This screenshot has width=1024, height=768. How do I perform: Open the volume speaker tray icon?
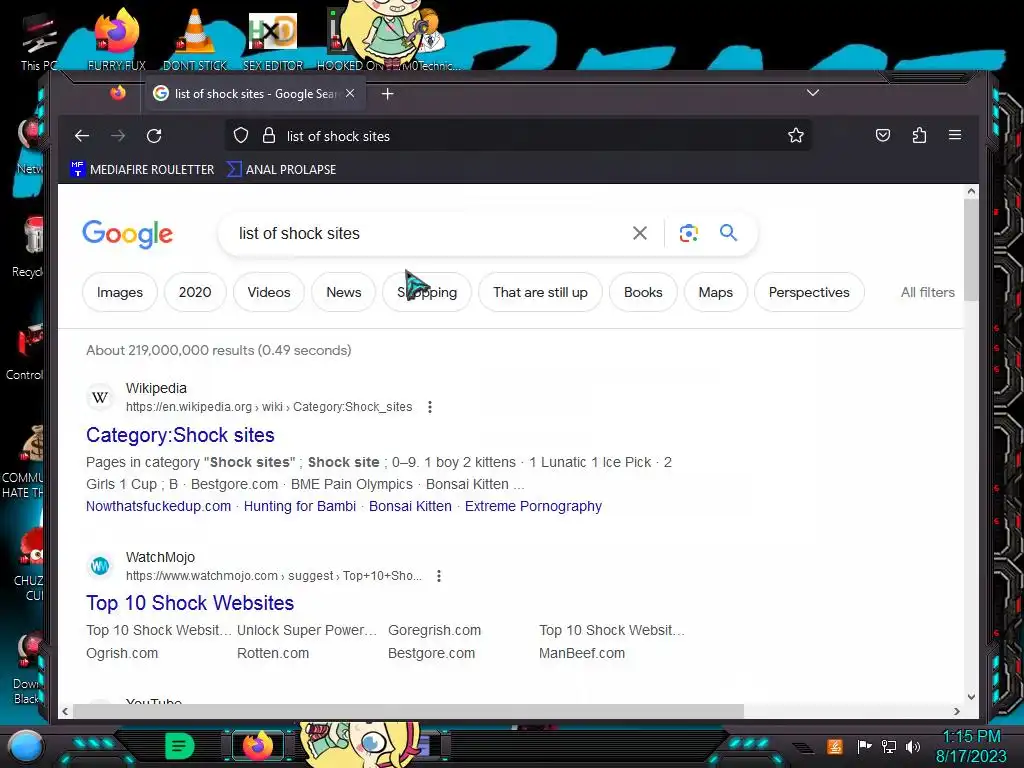point(912,746)
